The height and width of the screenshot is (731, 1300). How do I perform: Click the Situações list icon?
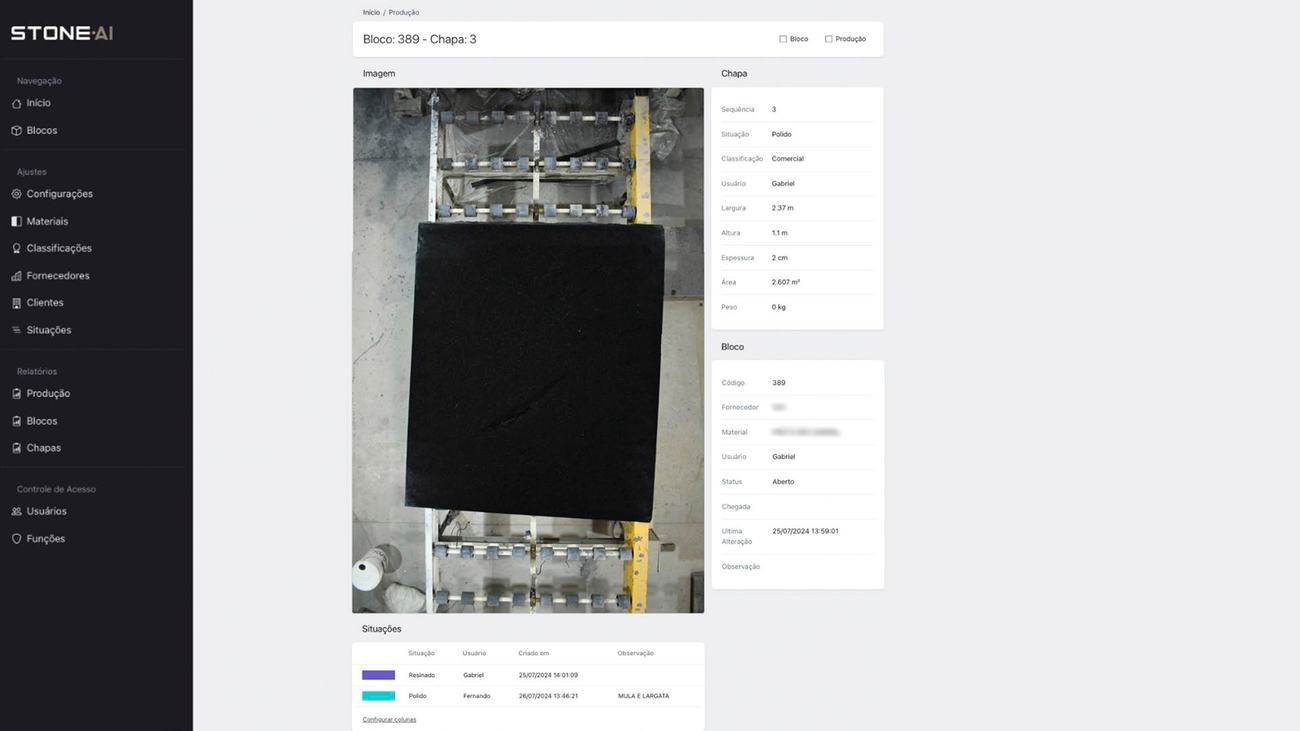16,330
